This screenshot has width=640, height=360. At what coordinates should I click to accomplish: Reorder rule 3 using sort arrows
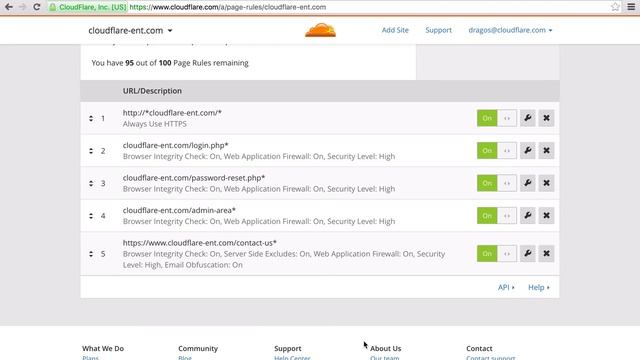pos(91,183)
